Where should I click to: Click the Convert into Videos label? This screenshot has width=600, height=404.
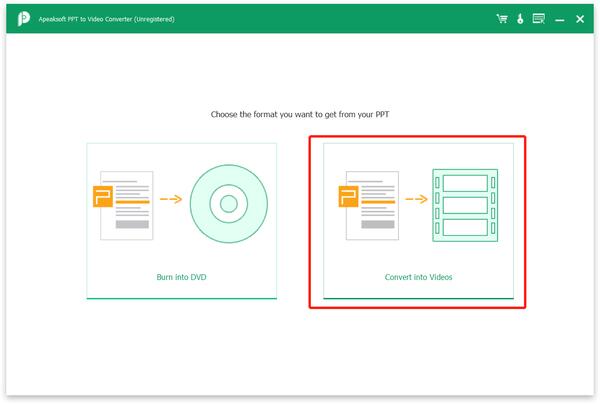tap(418, 277)
